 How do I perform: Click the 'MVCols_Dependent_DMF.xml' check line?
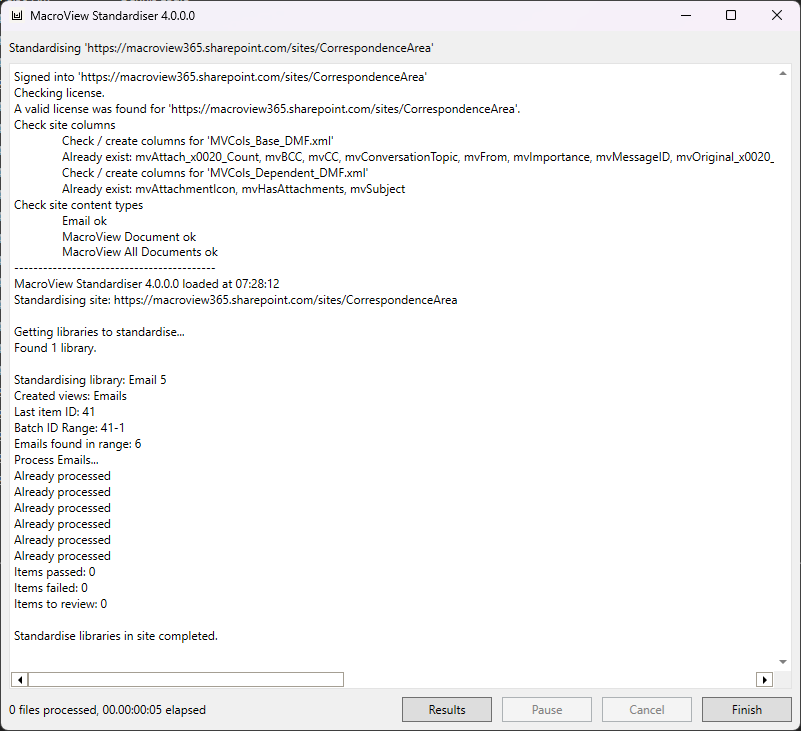click(215, 173)
